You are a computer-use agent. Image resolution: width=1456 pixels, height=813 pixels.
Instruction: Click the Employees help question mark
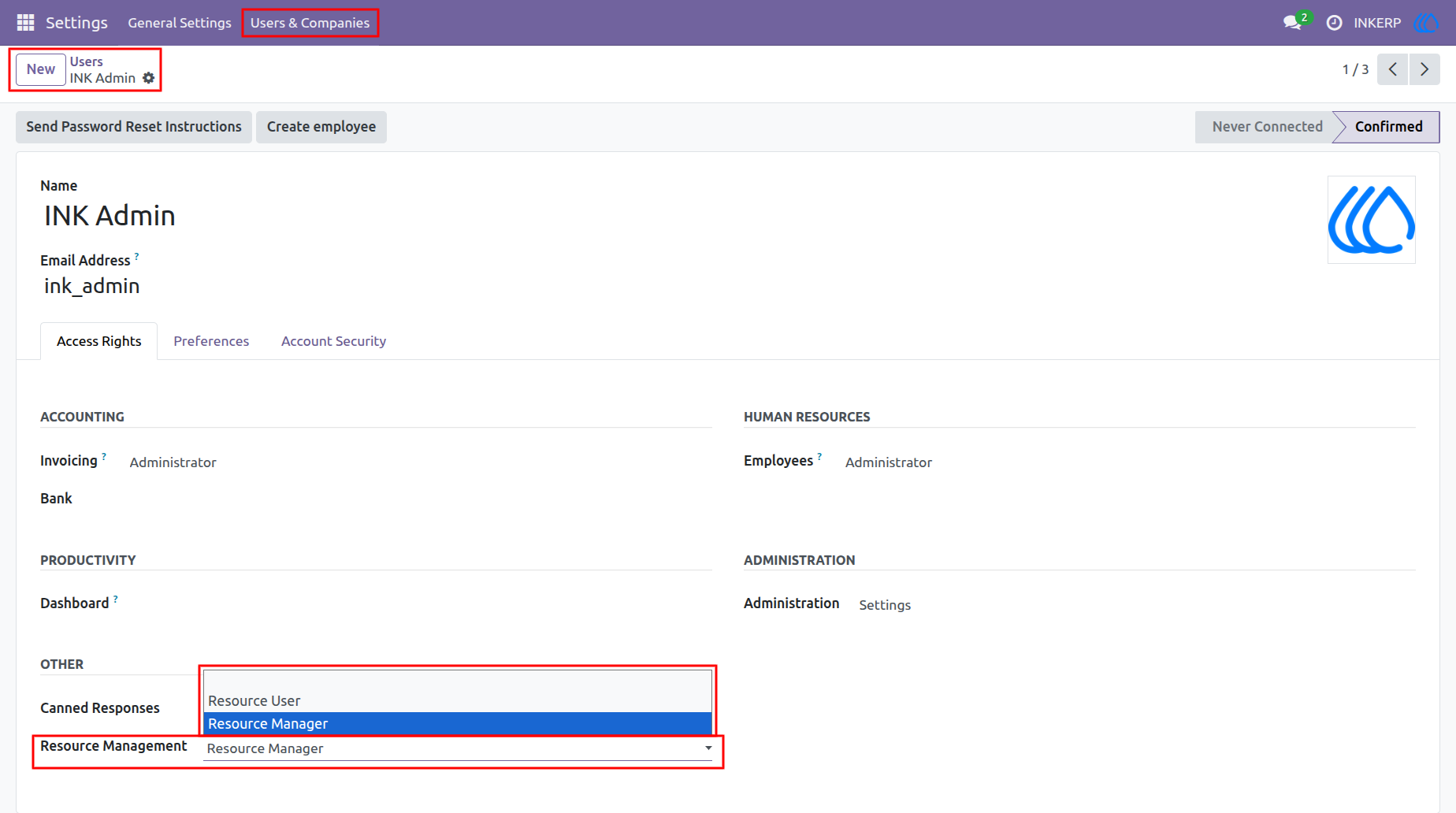pos(819,456)
